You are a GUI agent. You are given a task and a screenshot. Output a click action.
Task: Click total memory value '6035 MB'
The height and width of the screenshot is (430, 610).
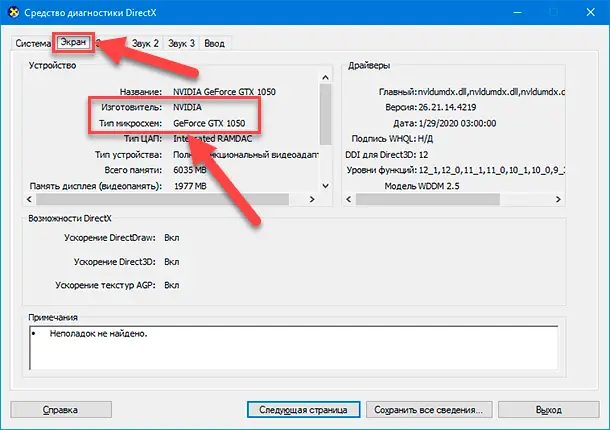point(190,170)
